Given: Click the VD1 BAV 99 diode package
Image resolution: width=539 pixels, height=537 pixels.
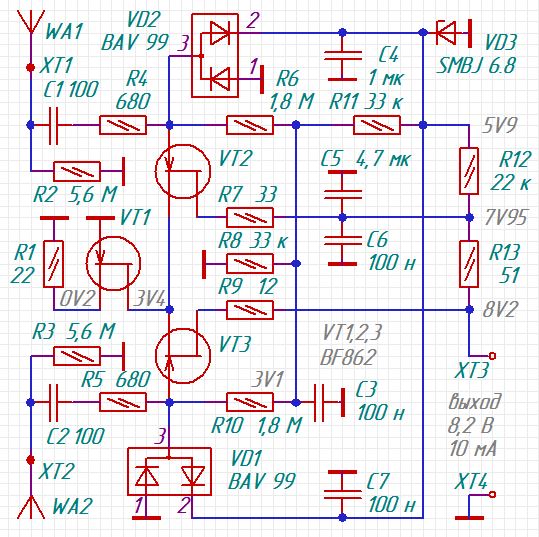Looking at the screenshot, I should point(169,471).
